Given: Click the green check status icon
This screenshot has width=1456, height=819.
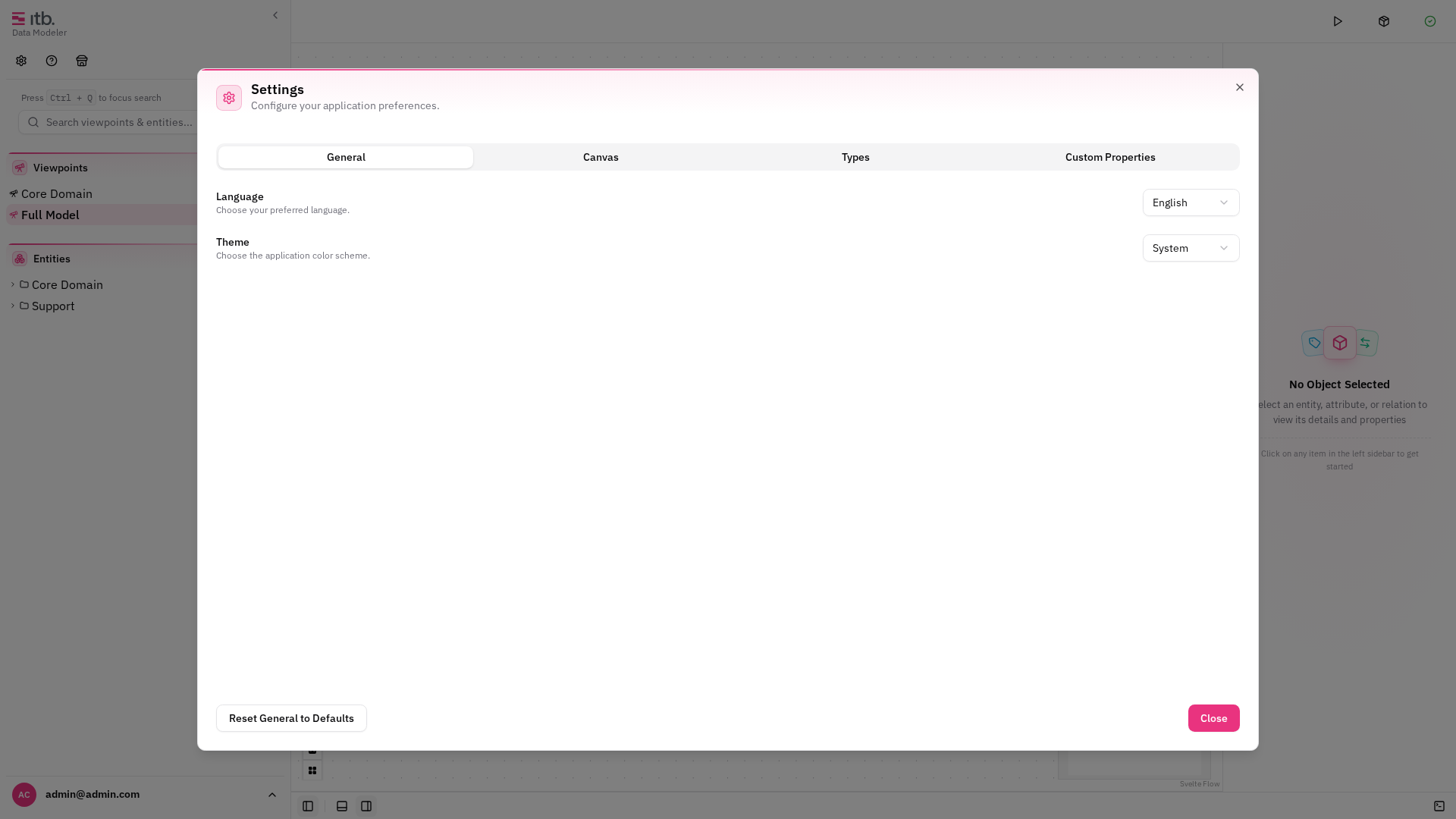Looking at the screenshot, I should coord(1430,21).
